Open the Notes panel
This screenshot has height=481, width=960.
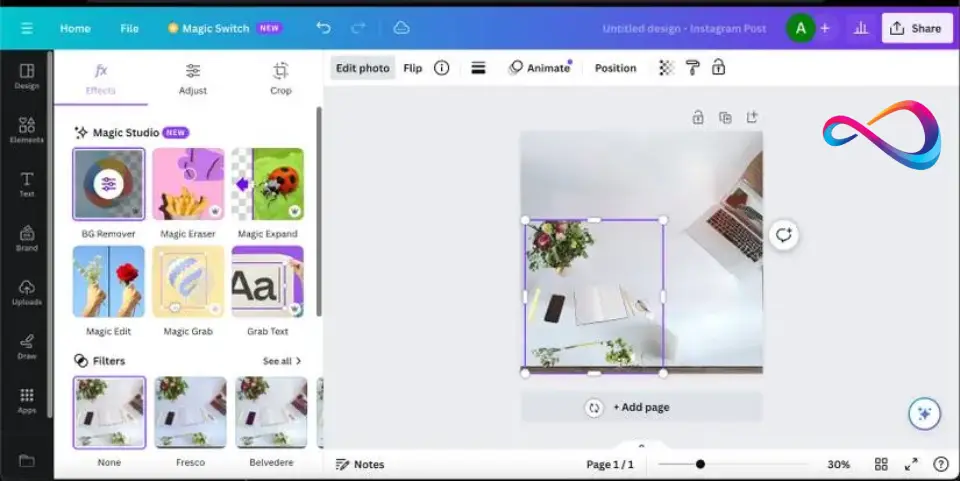click(360, 464)
